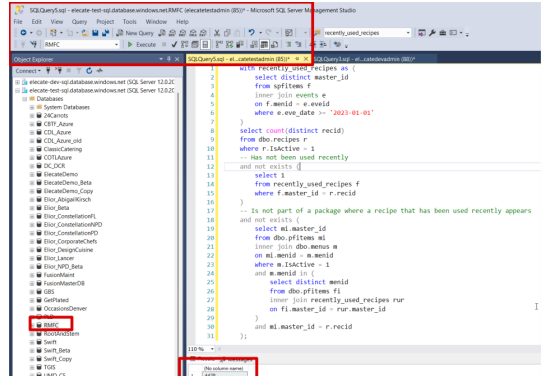Toggle Include Live Query Statistics
The height and width of the screenshot is (376, 551).
[x=229, y=44]
